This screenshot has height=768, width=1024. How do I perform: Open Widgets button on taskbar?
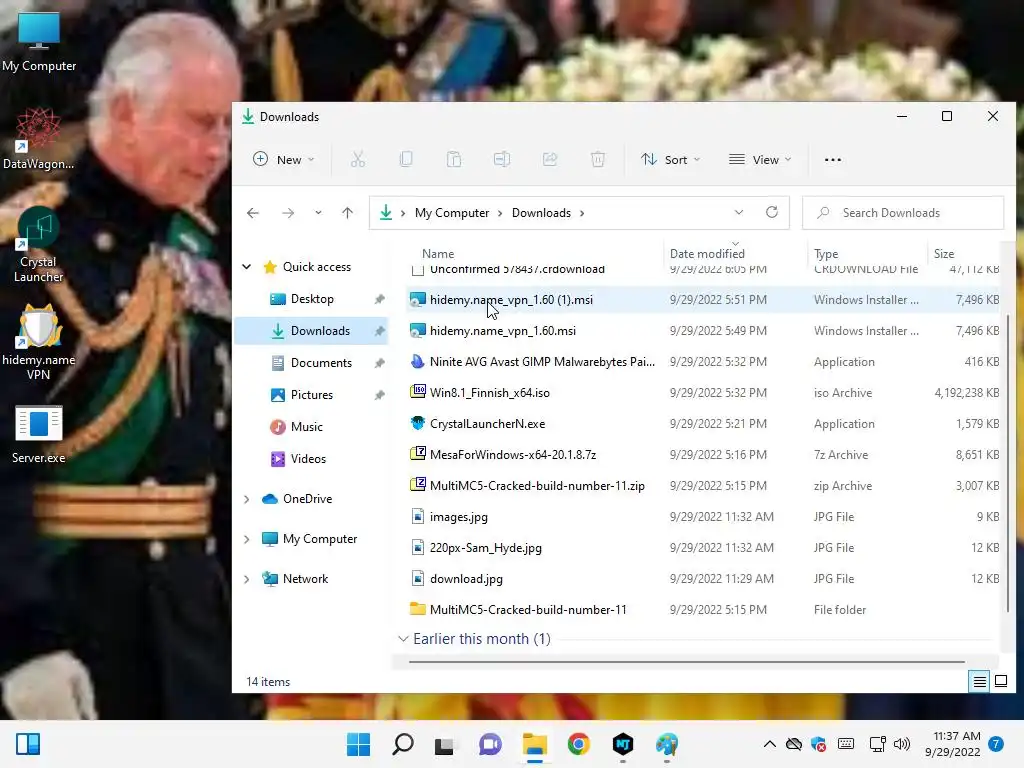click(x=28, y=744)
